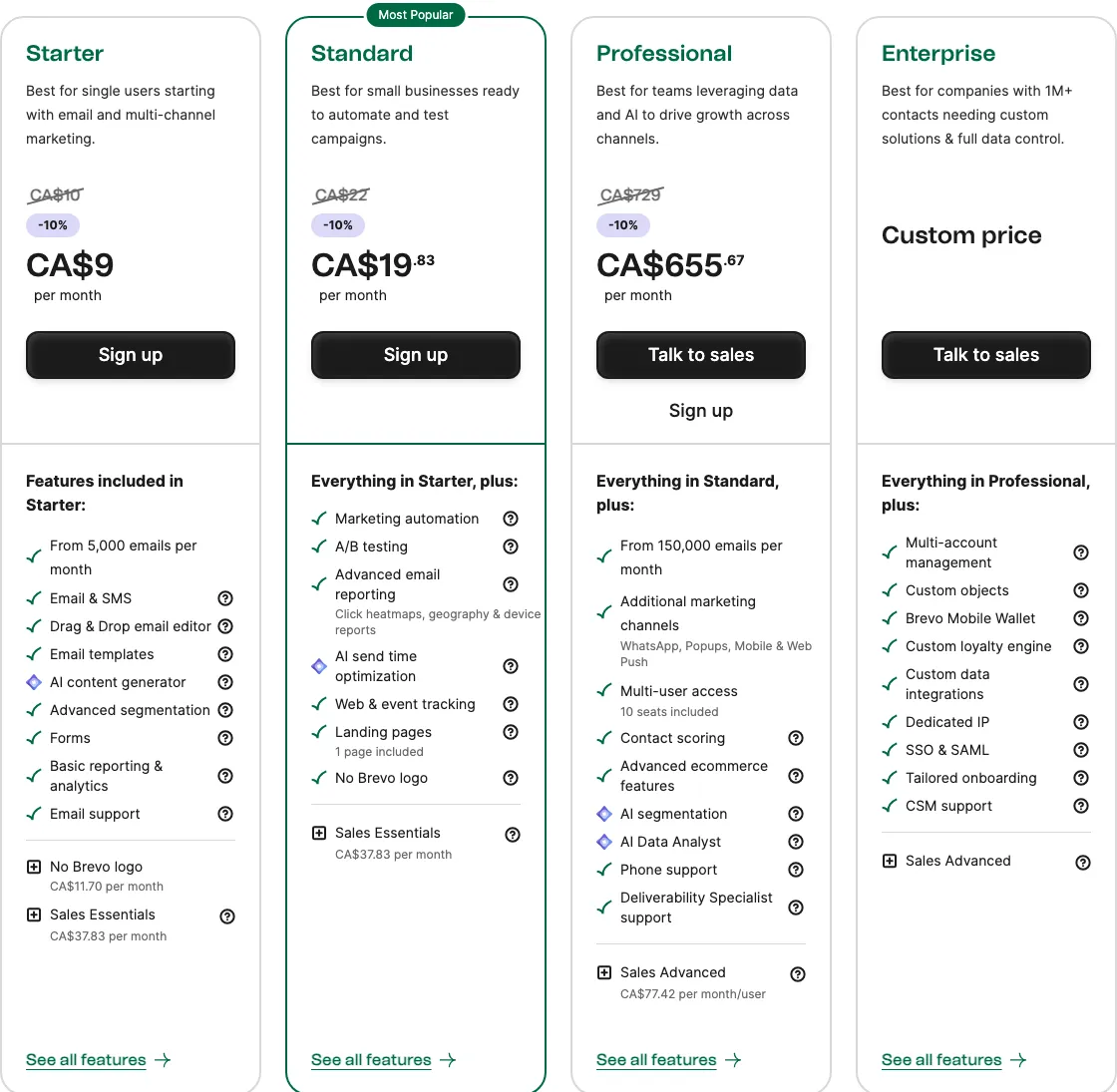Open the tooltip icon for Dedicated IP
The image size is (1117, 1092).
point(1081,721)
